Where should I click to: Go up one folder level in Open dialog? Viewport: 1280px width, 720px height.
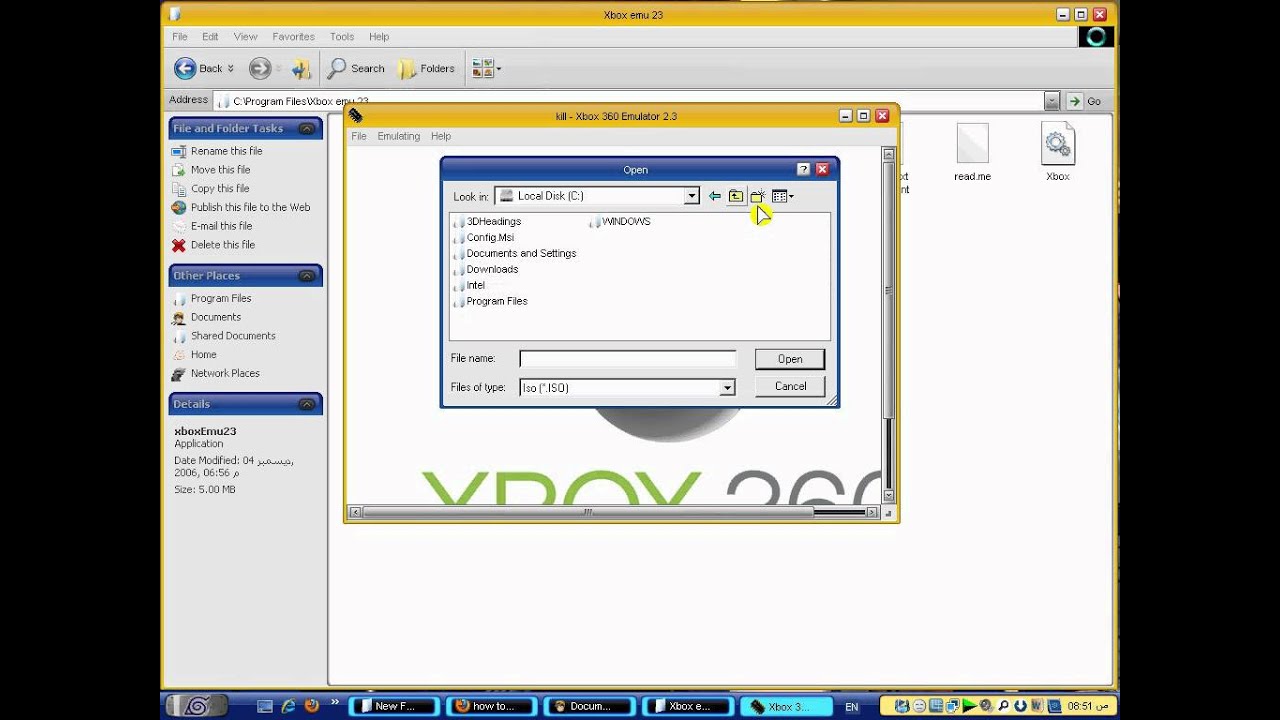click(736, 196)
